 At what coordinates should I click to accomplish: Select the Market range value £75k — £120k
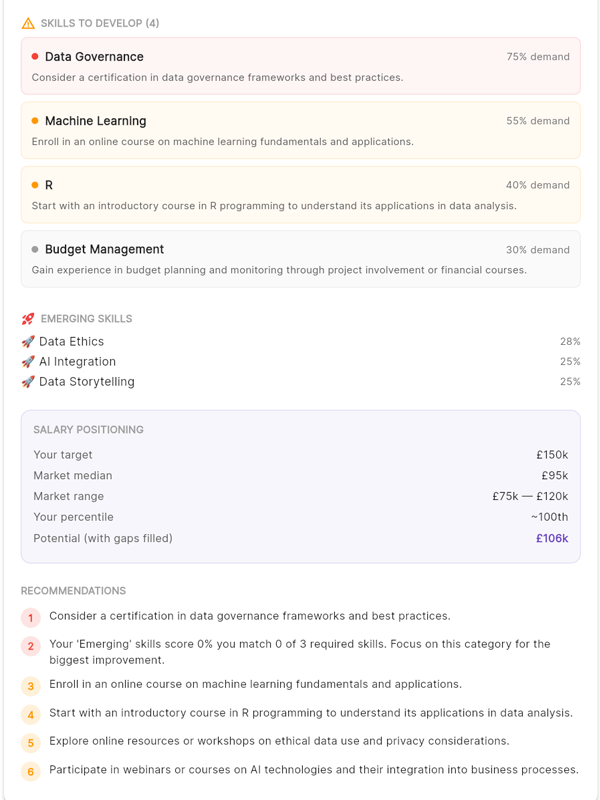point(520,496)
